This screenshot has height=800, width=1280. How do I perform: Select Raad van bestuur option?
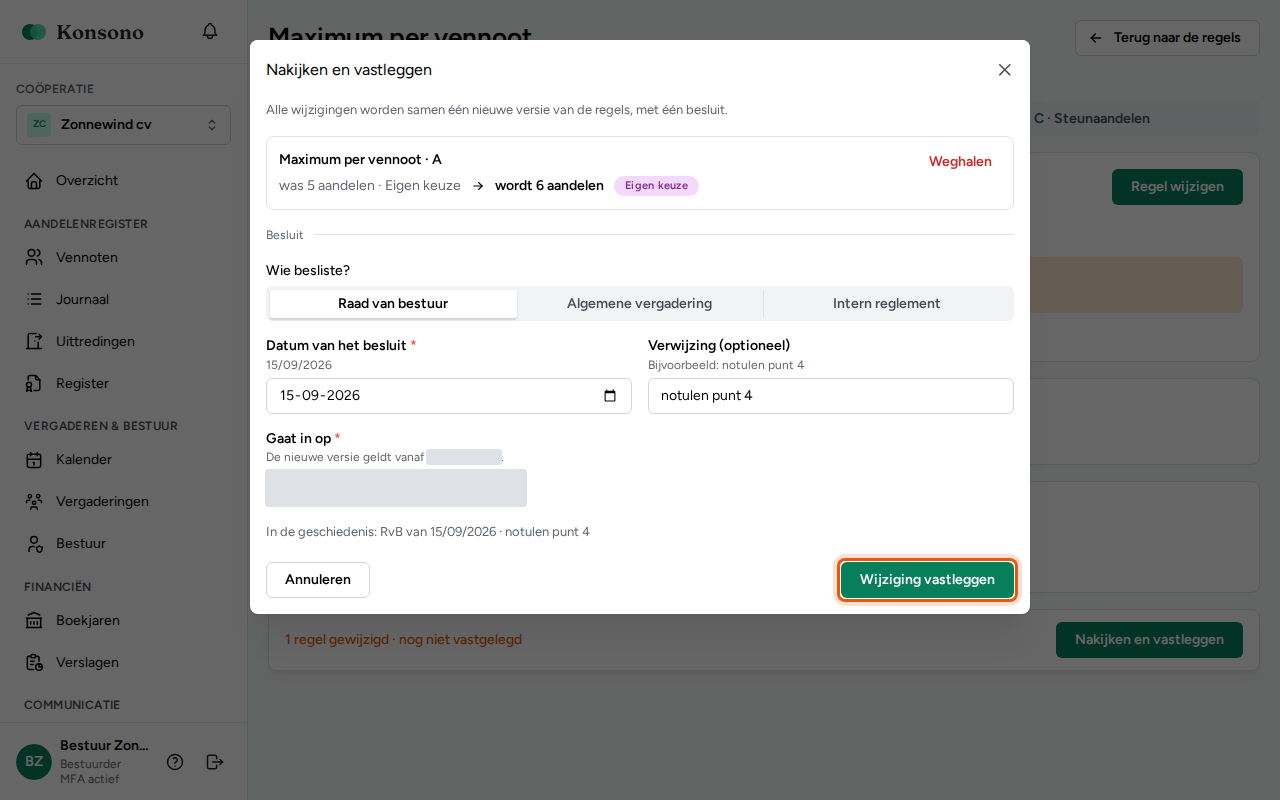coord(393,304)
